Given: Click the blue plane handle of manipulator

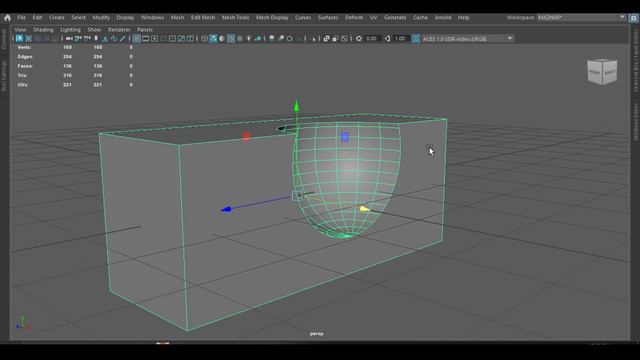Looking at the screenshot, I should tap(344, 137).
